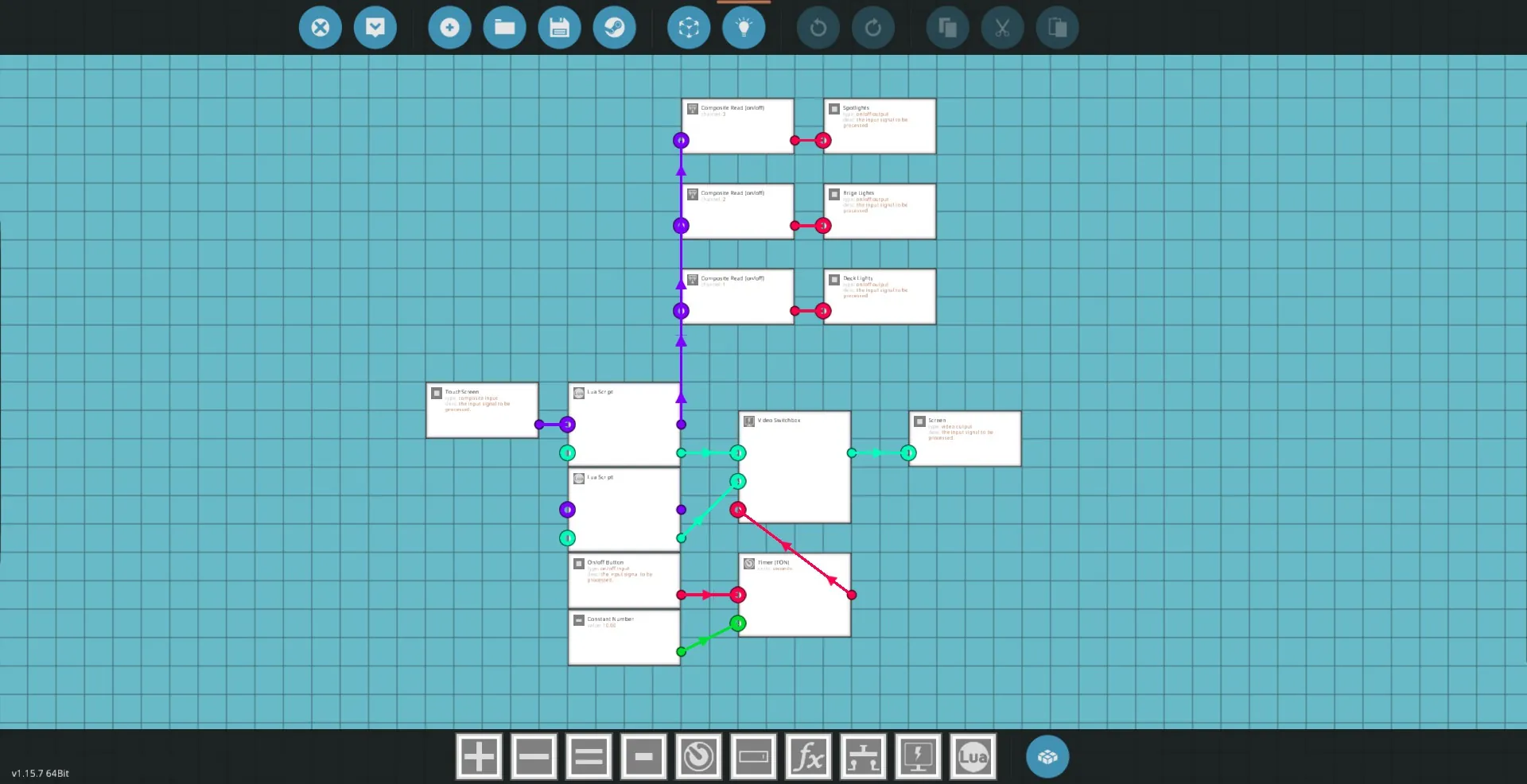The height and width of the screenshot is (784, 1527).
Task: Open the fx function component category
Action: (x=808, y=756)
